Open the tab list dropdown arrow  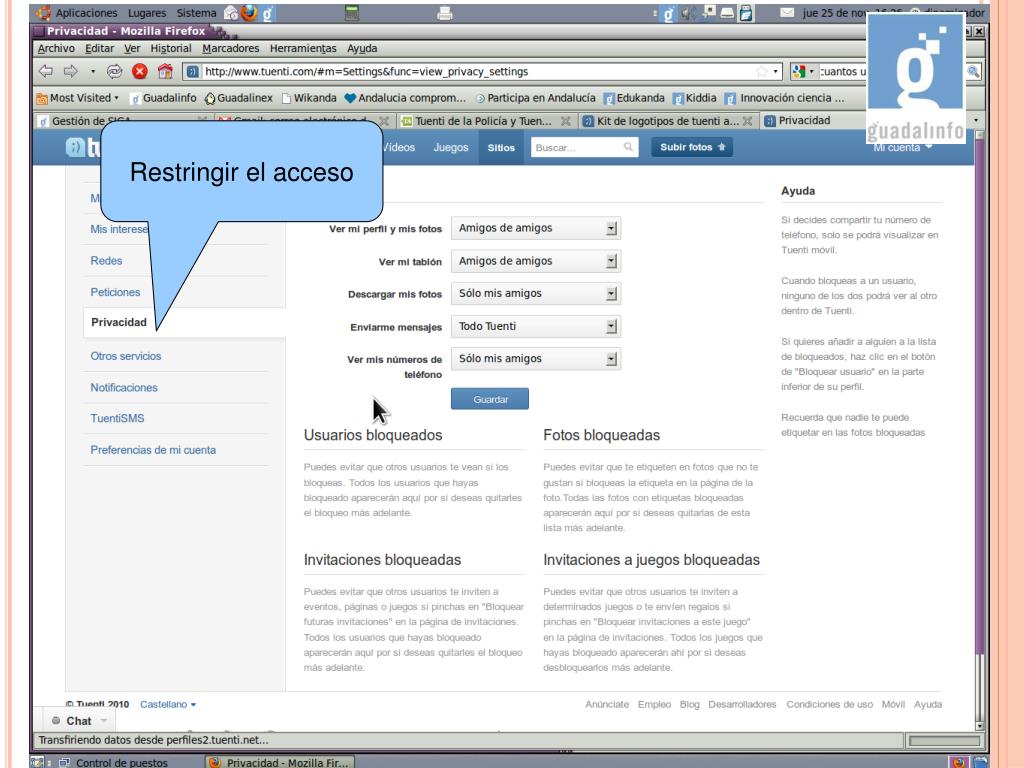(x=976, y=120)
